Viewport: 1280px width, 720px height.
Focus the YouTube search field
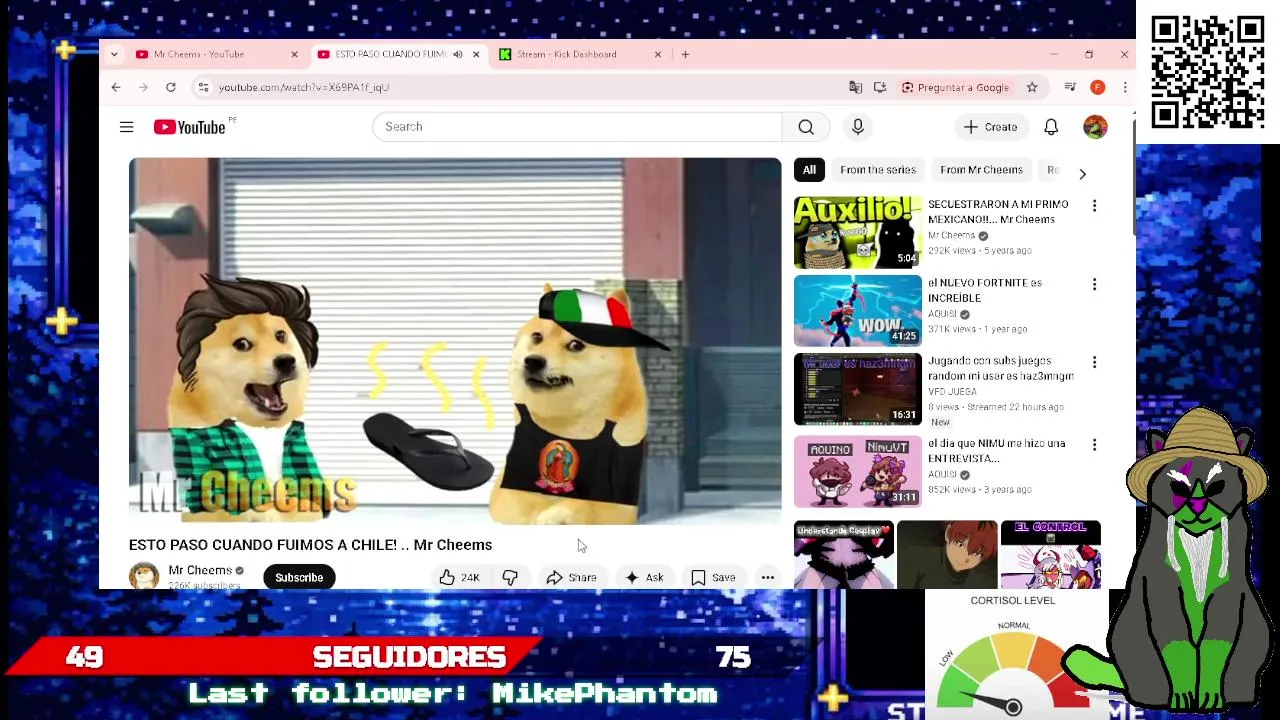pyautogui.click(x=578, y=127)
